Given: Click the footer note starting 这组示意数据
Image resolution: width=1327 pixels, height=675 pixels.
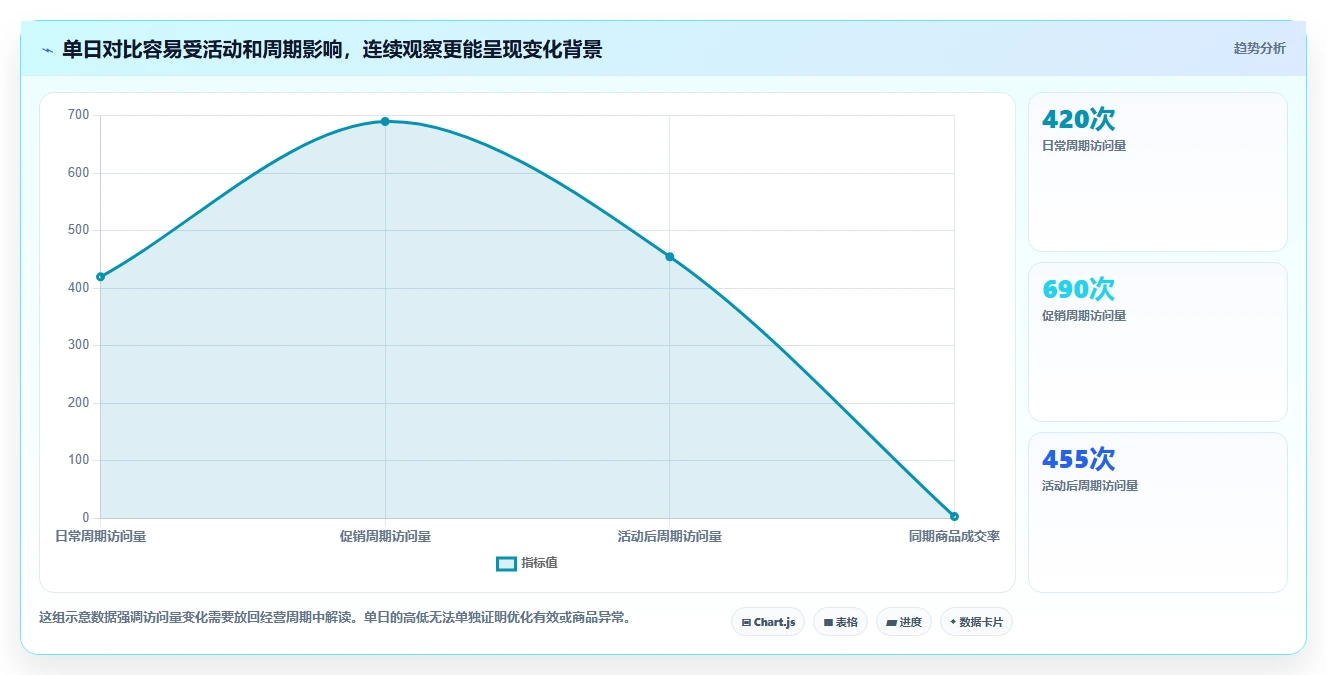Looking at the screenshot, I should point(335,617).
